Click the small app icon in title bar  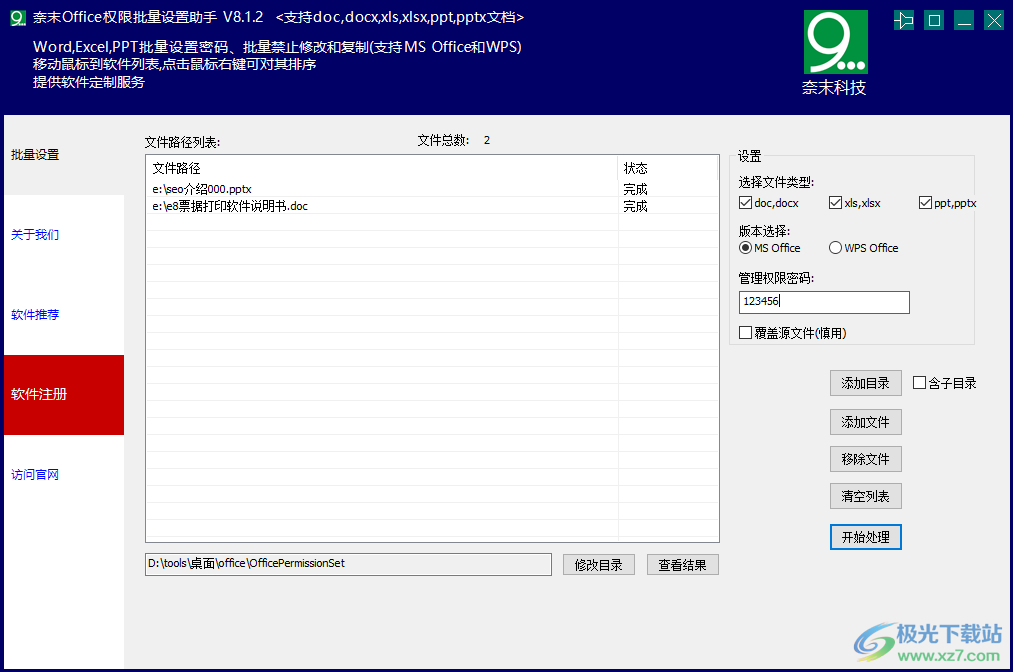point(17,17)
